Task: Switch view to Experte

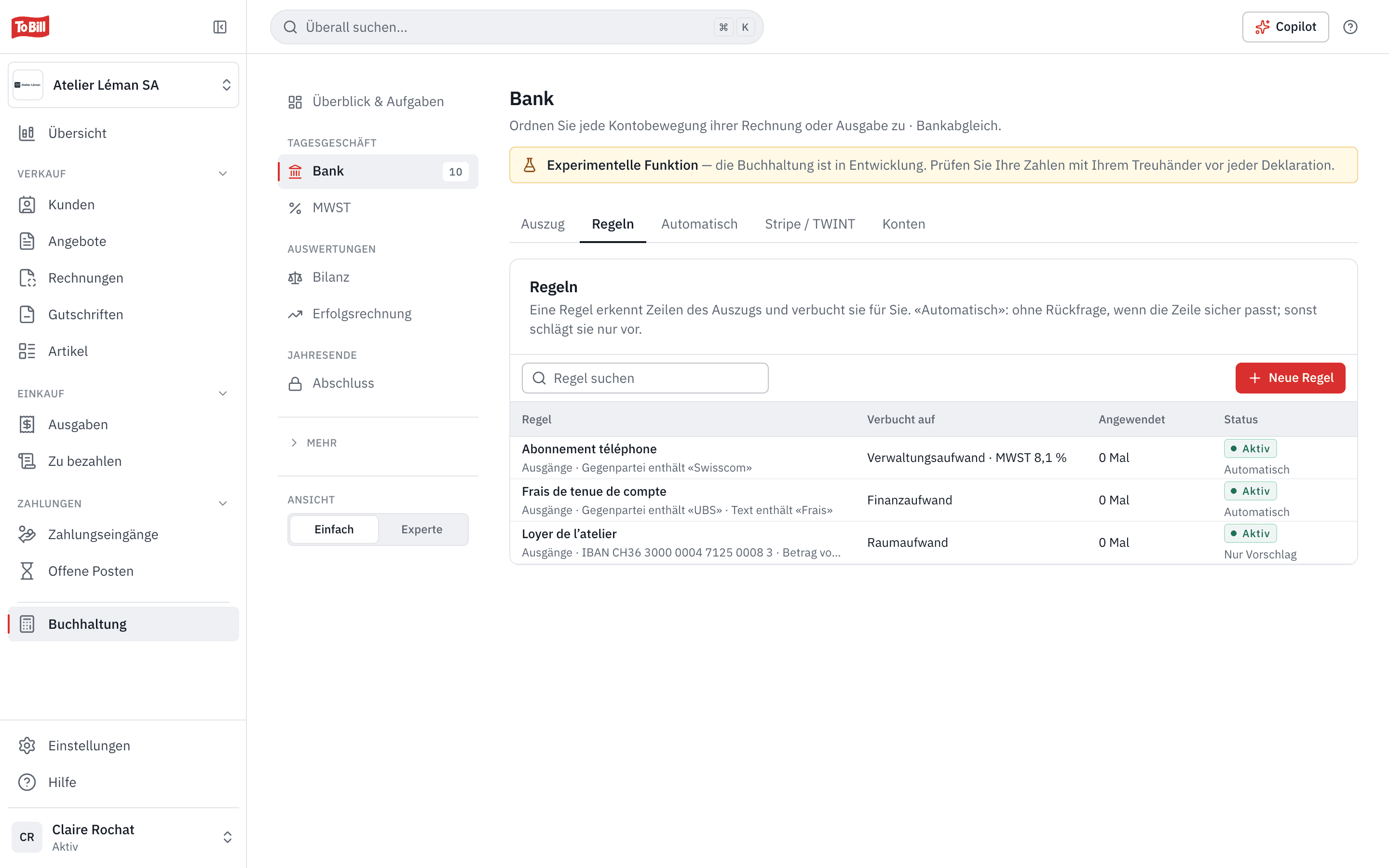Action: (422, 529)
